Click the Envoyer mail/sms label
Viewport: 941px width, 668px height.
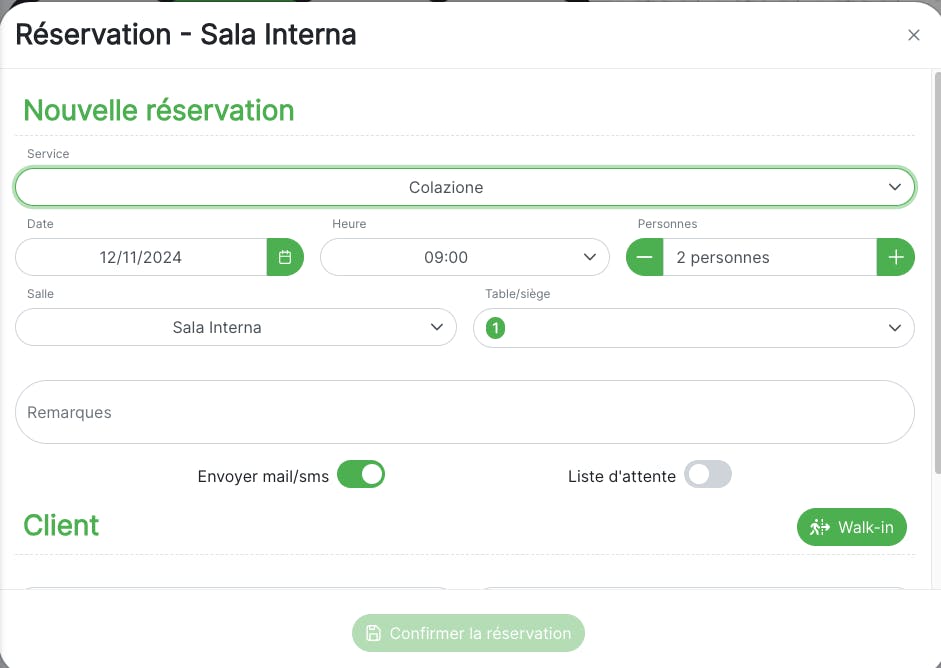(263, 476)
